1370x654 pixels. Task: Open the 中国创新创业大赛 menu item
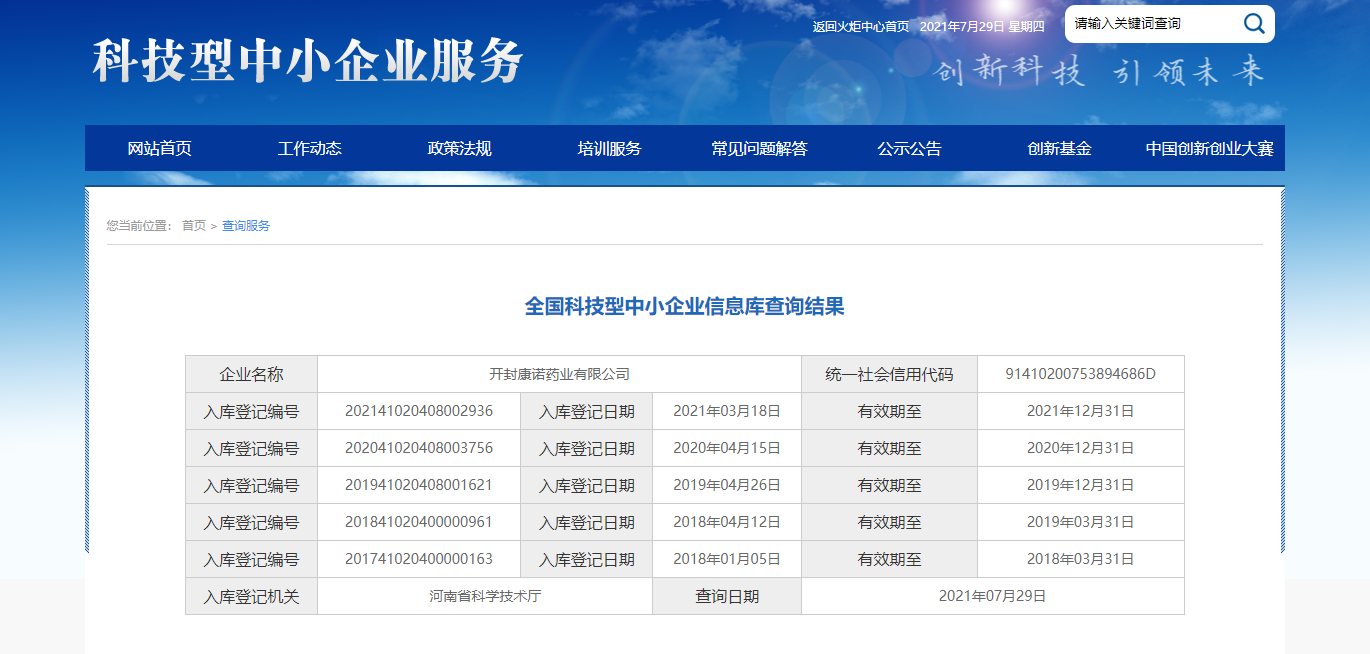1210,149
